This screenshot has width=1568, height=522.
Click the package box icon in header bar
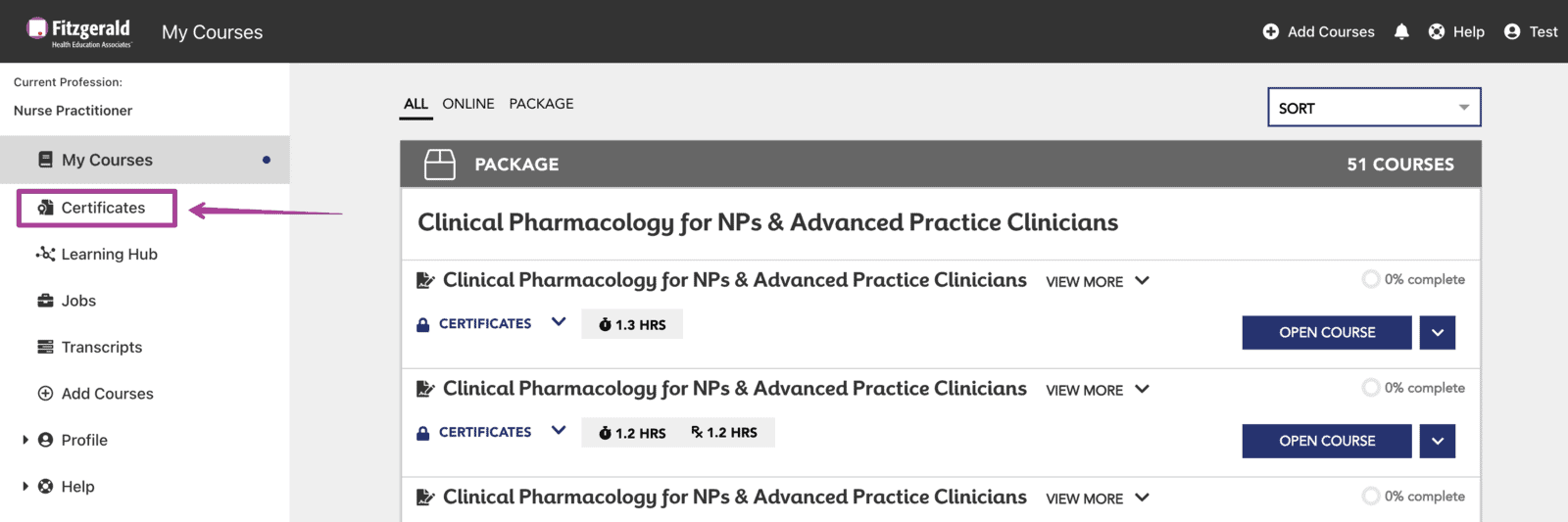440,165
